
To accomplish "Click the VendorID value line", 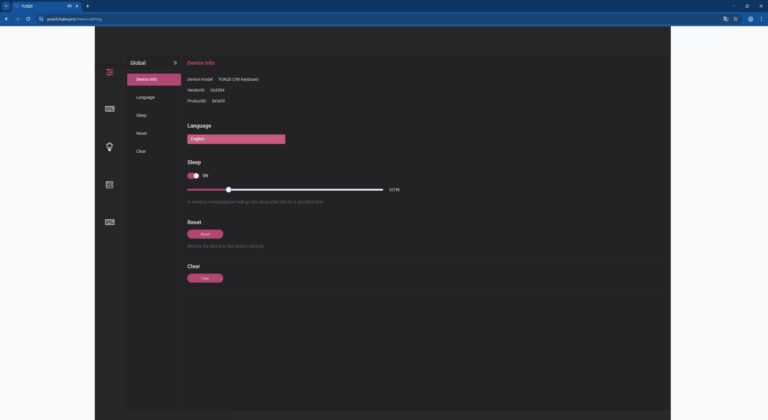I will [x=206, y=90].
